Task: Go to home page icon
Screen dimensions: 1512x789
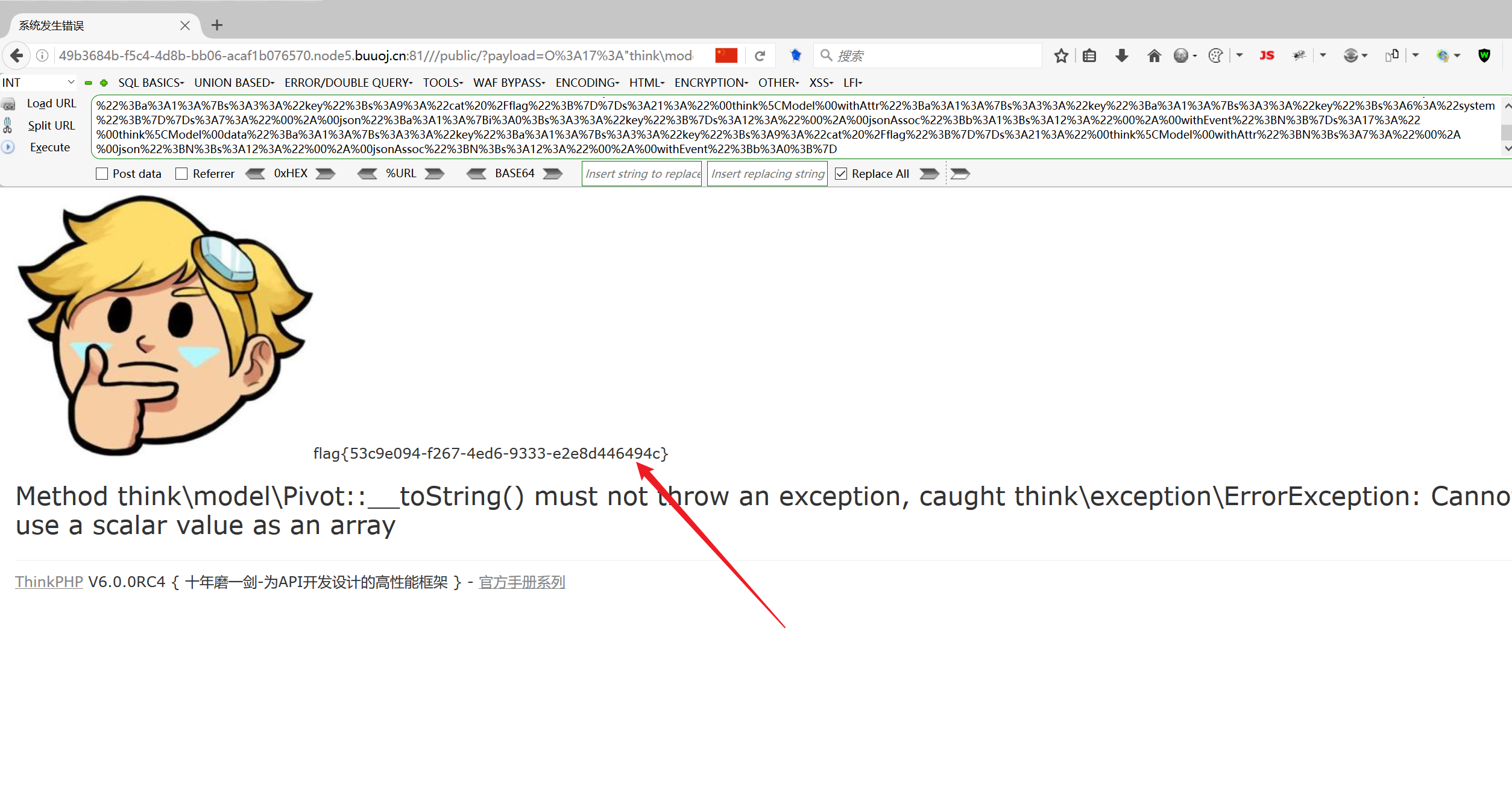Action: [1154, 56]
